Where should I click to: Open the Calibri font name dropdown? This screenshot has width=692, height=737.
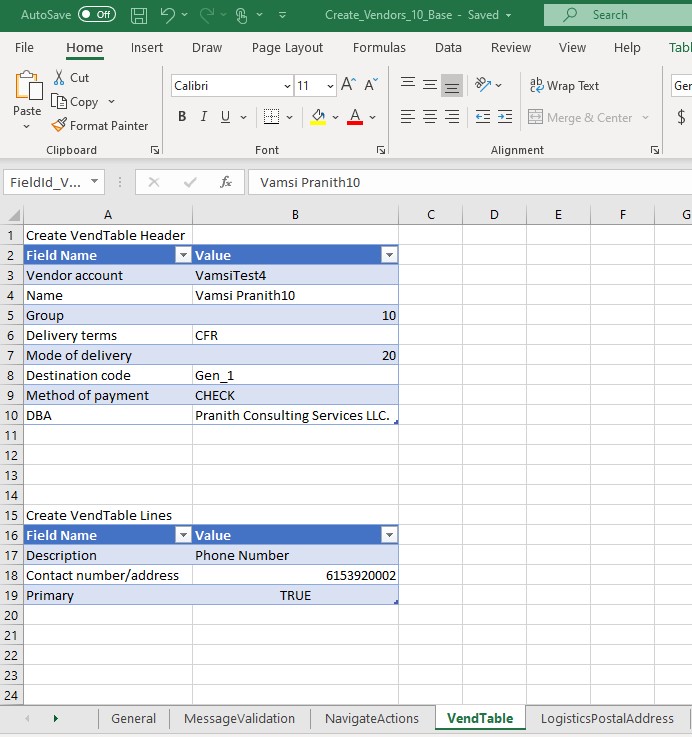point(288,86)
